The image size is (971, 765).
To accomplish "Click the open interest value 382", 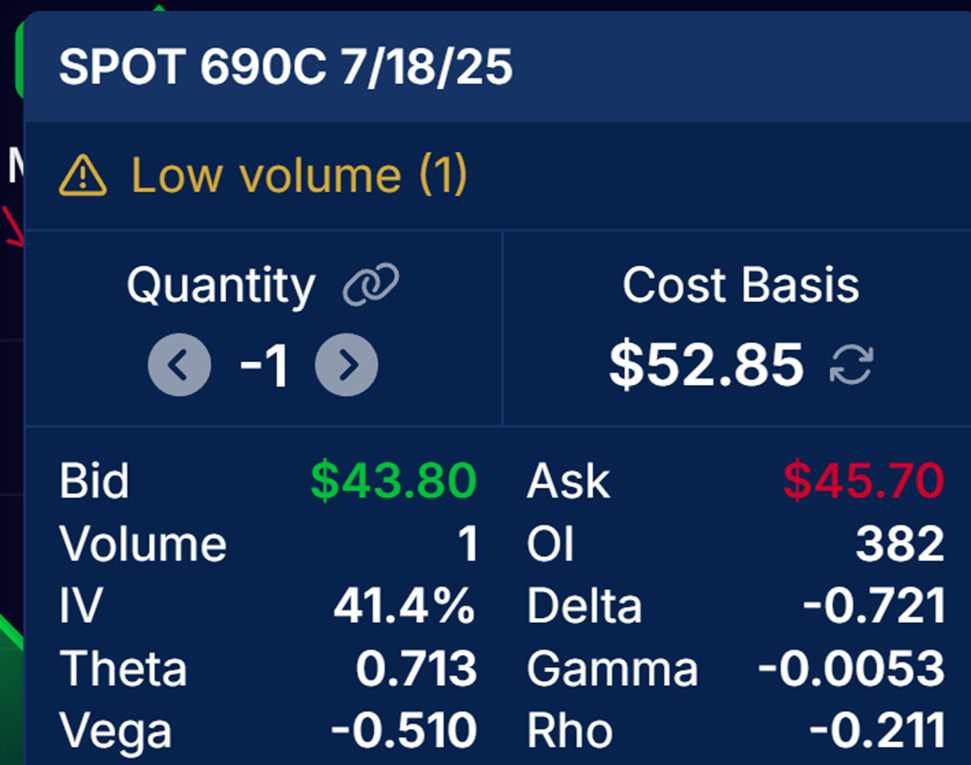I will point(900,543).
